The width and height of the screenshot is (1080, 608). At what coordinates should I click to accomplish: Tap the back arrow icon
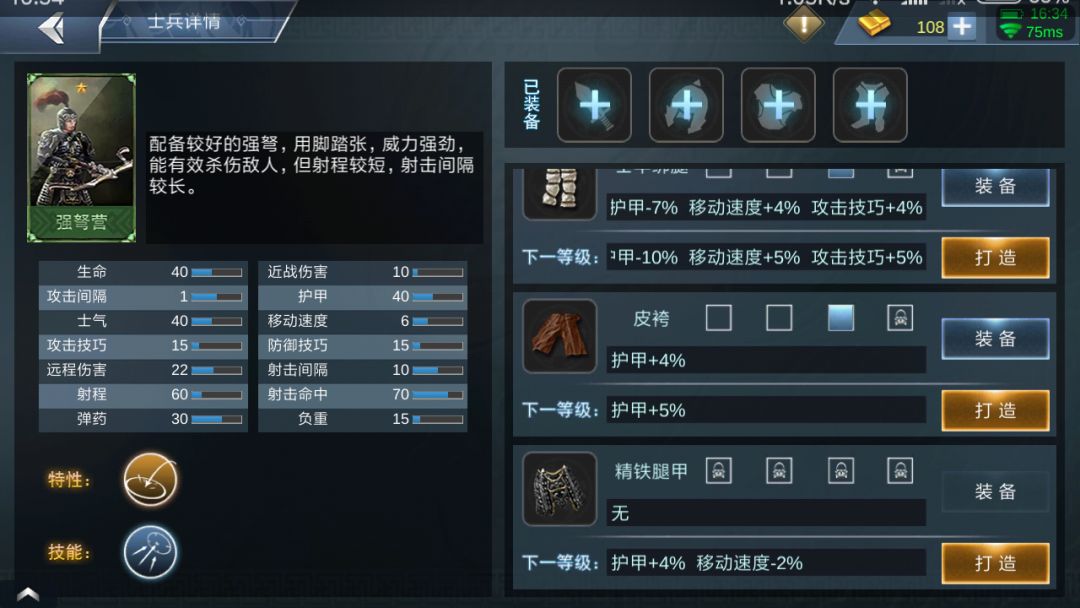(52, 29)
